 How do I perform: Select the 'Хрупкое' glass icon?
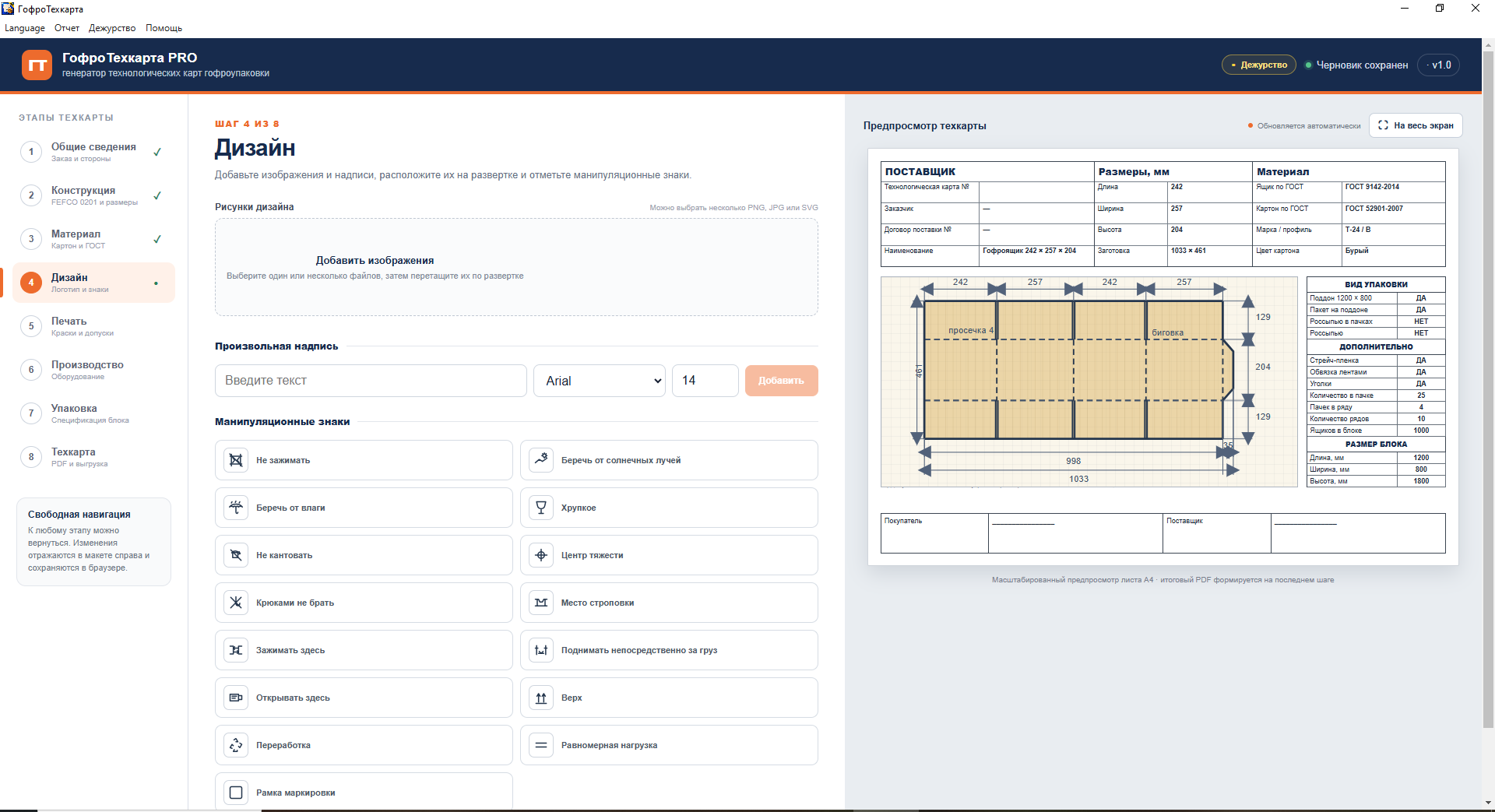pyautogui.click(x=541, y=508)
